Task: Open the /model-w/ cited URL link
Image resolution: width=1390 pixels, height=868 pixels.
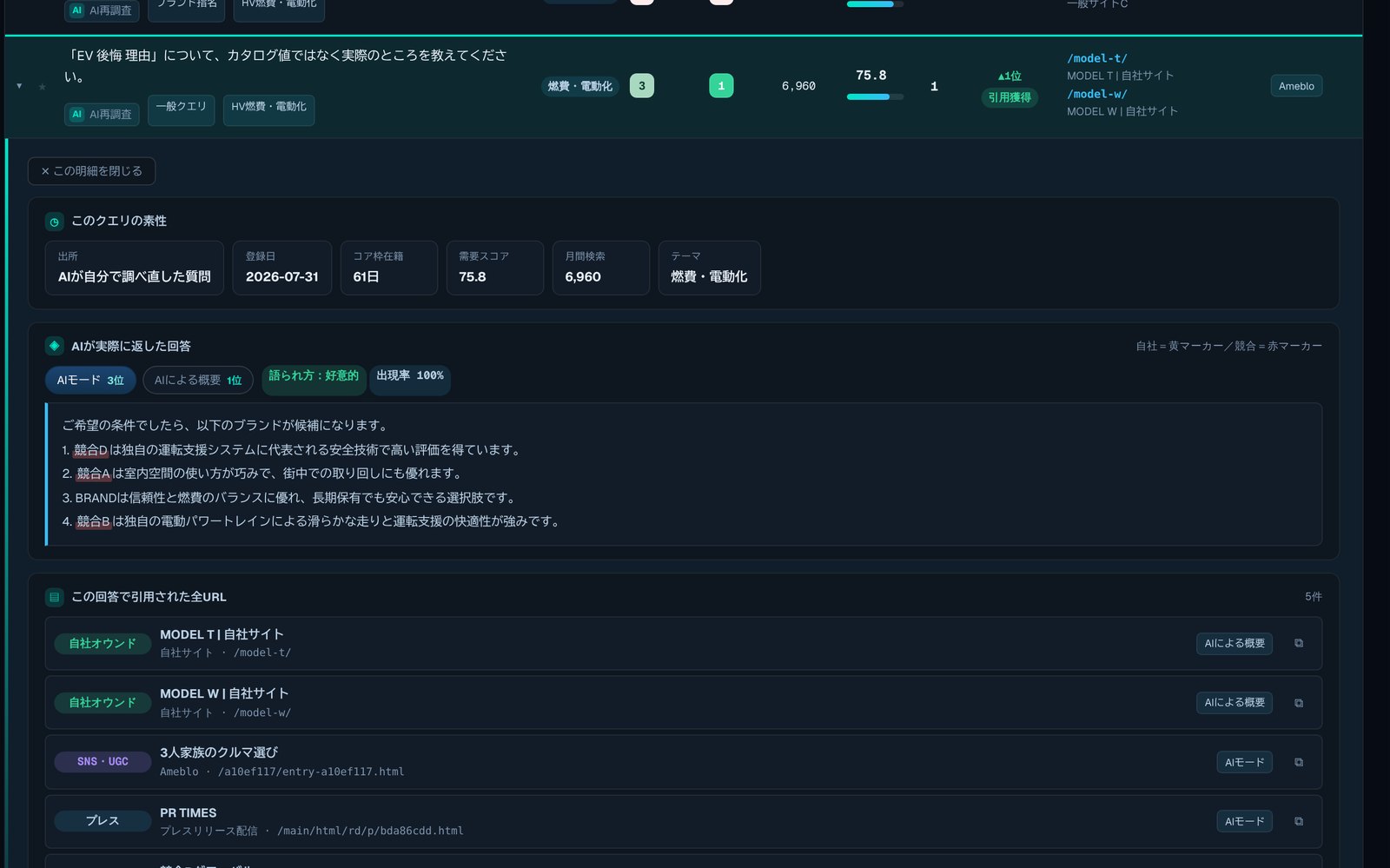Action: (x=1097, y=94)
